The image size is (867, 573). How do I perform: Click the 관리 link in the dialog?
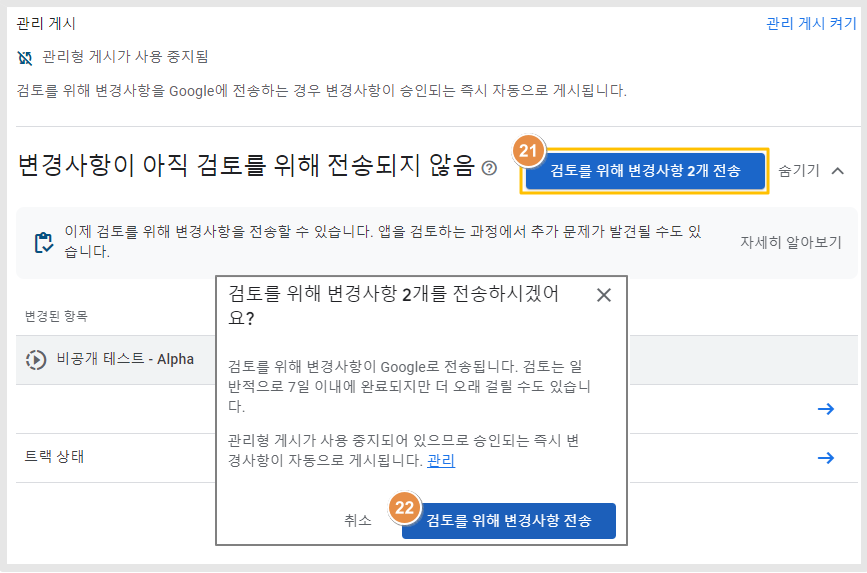[441, 460]
